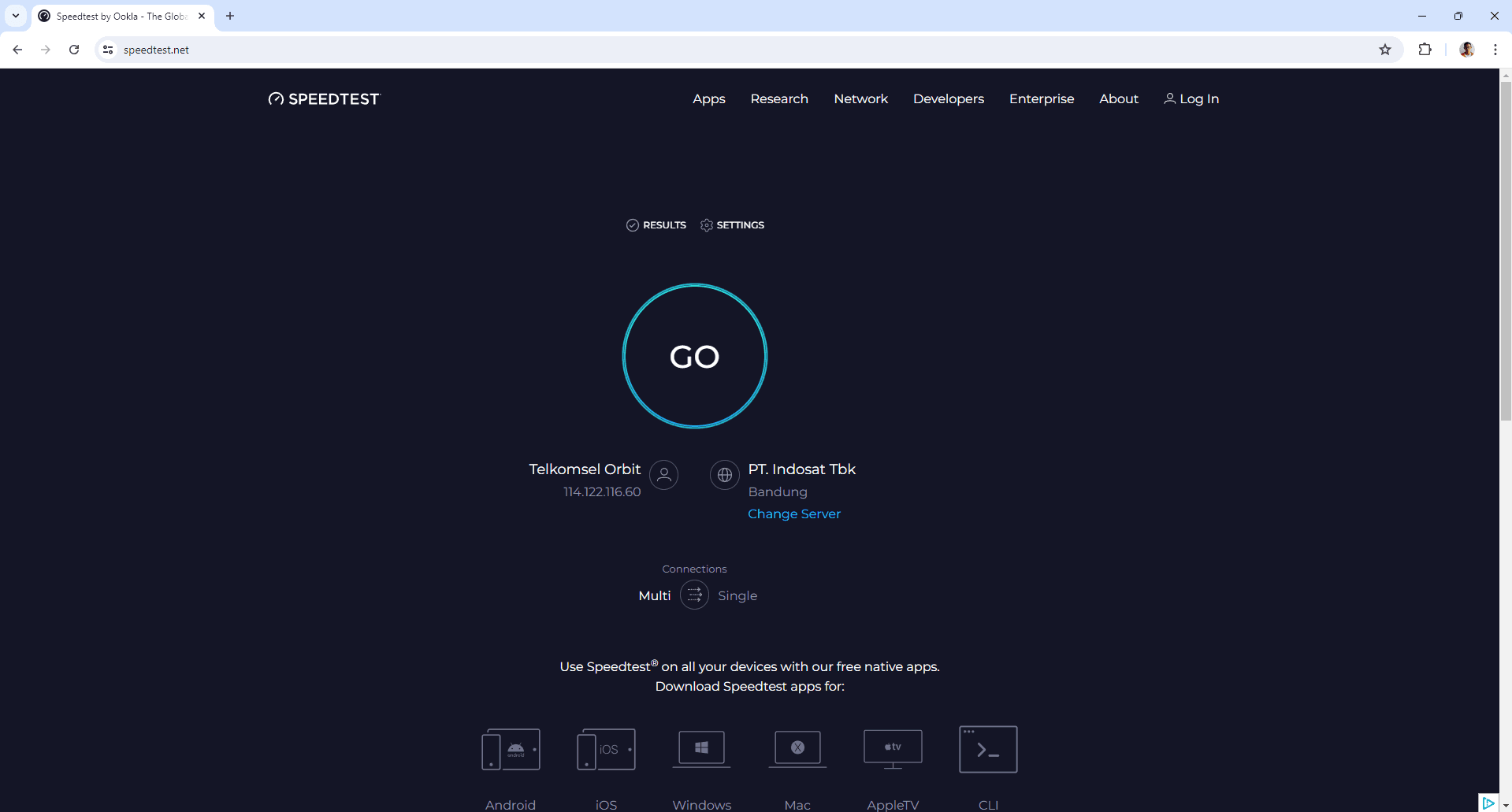Toggle the Multi/Single connections switch
Image resolution: width=1512 pixels, height=812 pixels.
tap(694, 595)
